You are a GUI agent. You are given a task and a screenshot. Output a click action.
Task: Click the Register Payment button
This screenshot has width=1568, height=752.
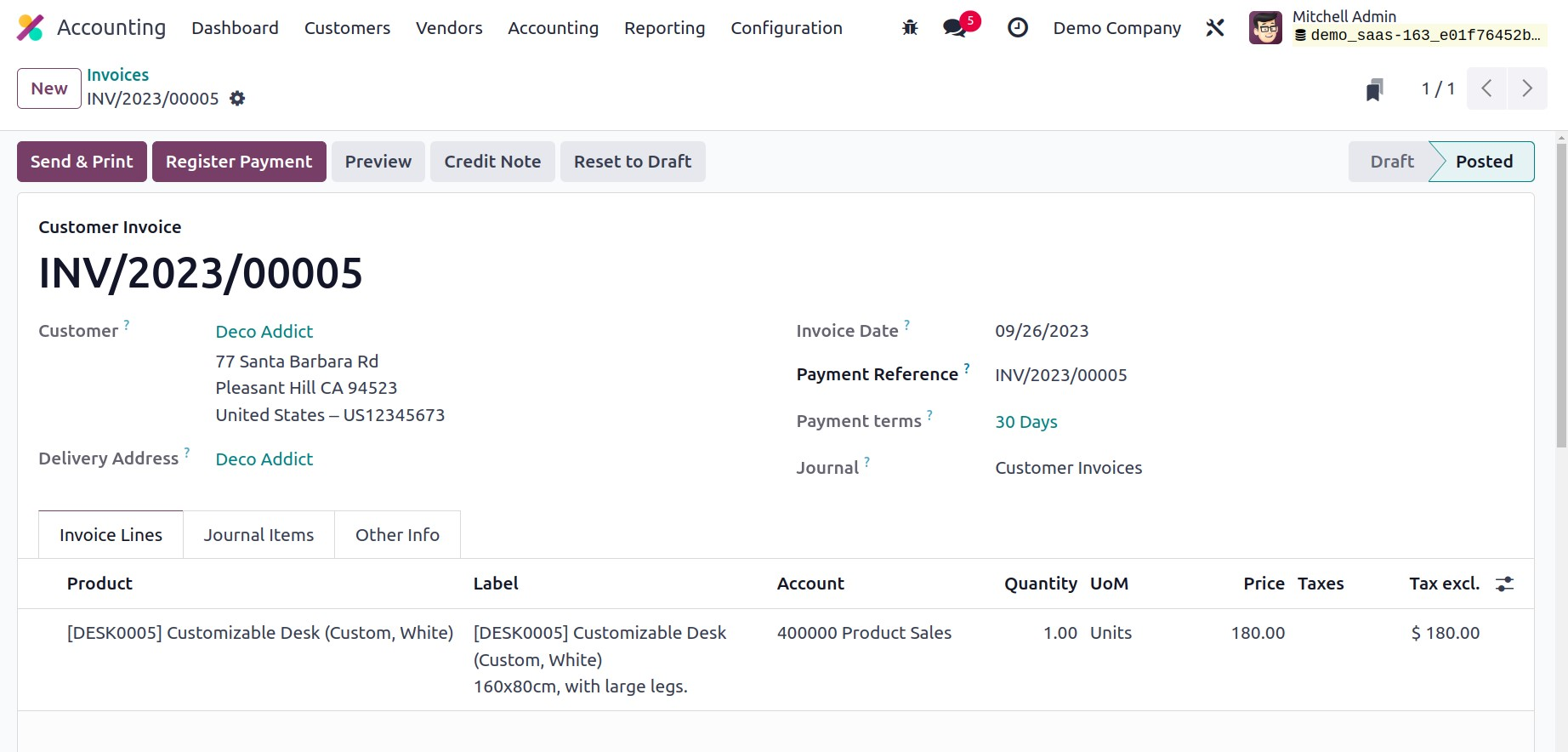pyautogui.click(x=239, y=162)
